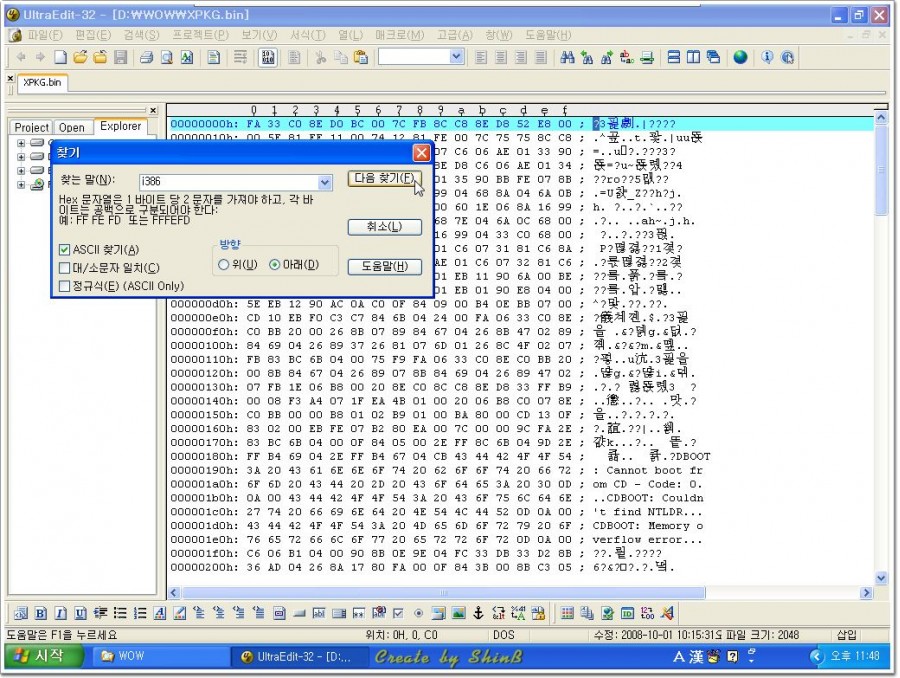Open the 프로젝트(P) menu
This screenshot has width=900, height=678.
pyautogui.click(x=200, y=36)
